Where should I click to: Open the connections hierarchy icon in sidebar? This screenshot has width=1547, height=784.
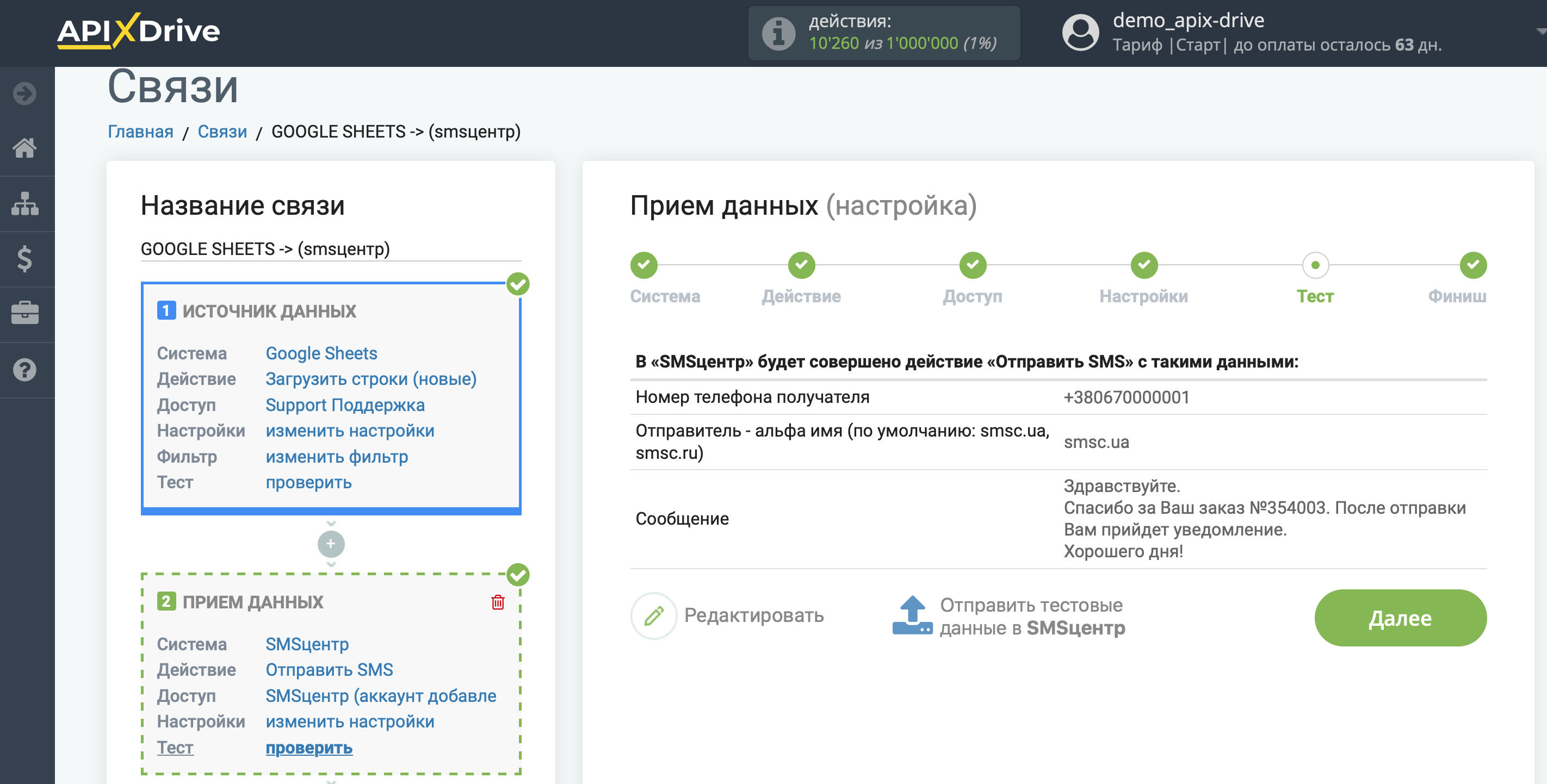coord(24,203)
